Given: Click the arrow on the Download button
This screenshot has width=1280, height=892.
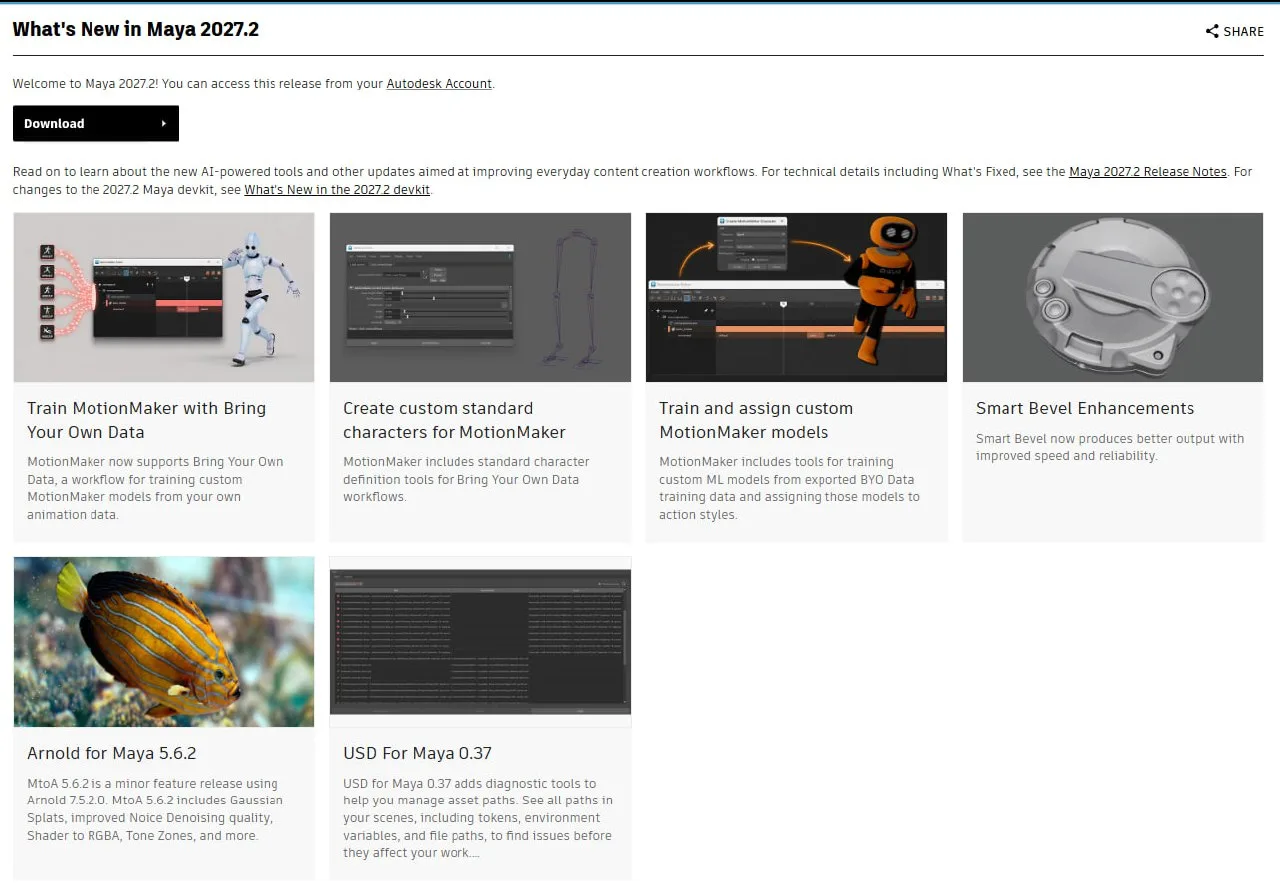Looking at the screenshot, I should pyautogui.click(x=163, y=124).
